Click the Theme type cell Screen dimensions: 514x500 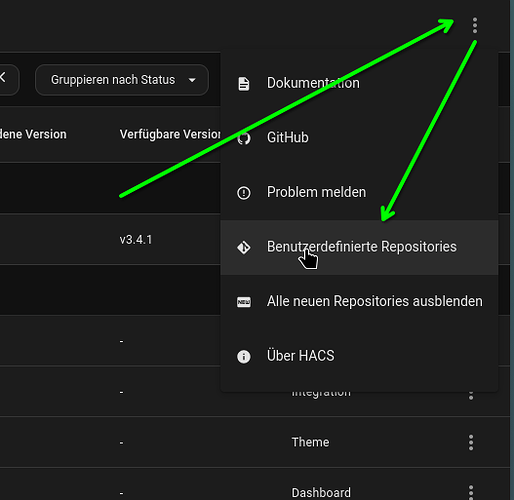[310, 442]
